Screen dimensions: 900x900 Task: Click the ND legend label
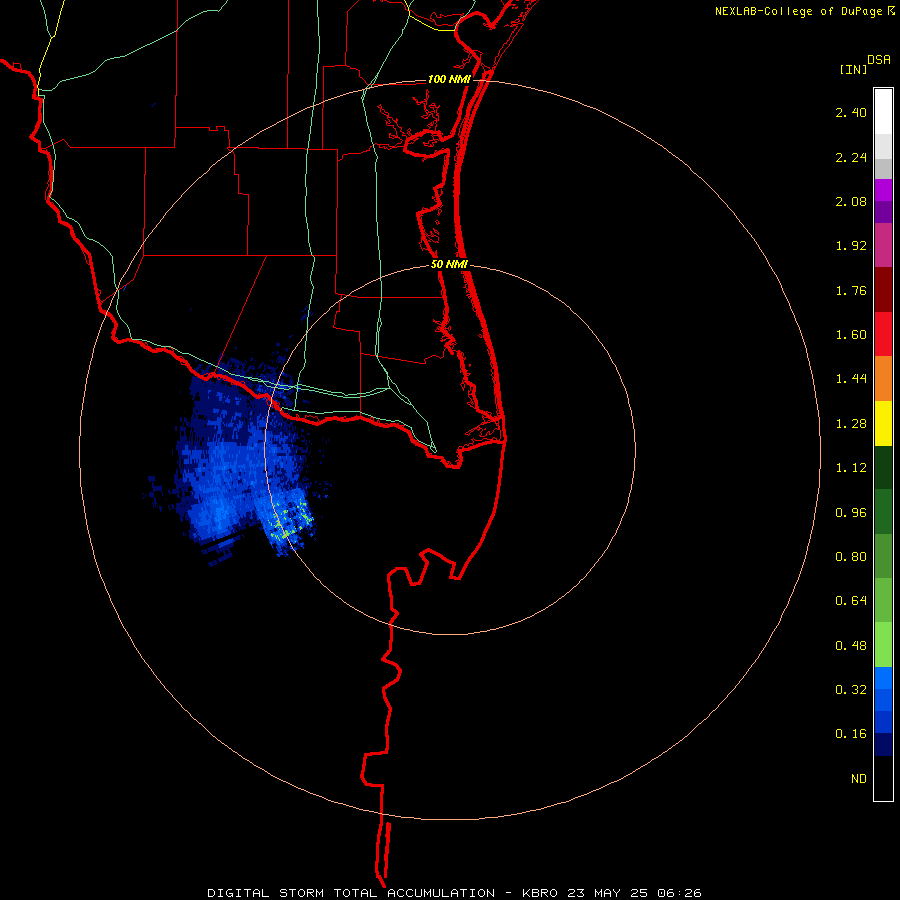[859, 779]
